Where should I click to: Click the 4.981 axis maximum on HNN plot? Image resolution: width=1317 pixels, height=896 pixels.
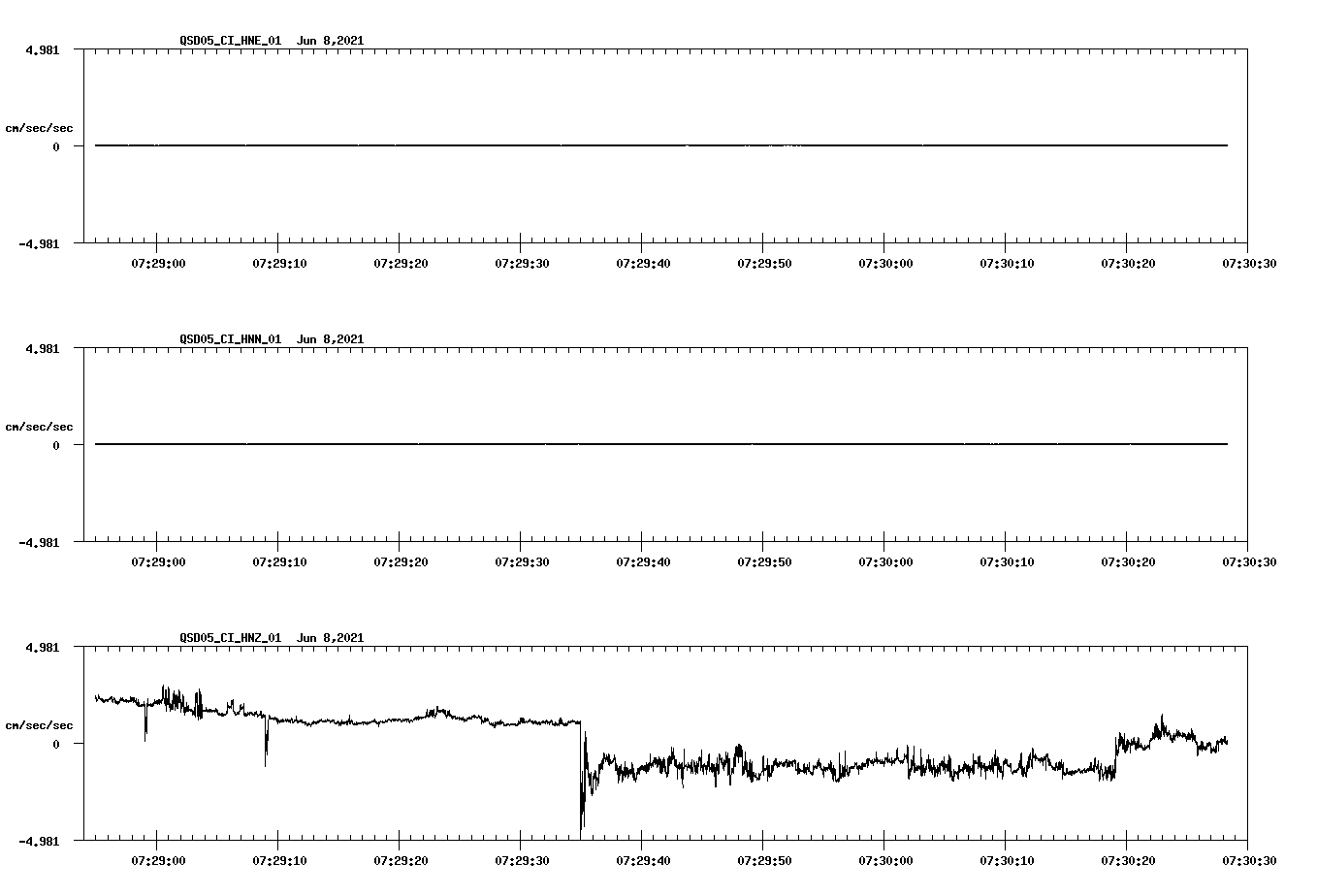coord(43,348)
